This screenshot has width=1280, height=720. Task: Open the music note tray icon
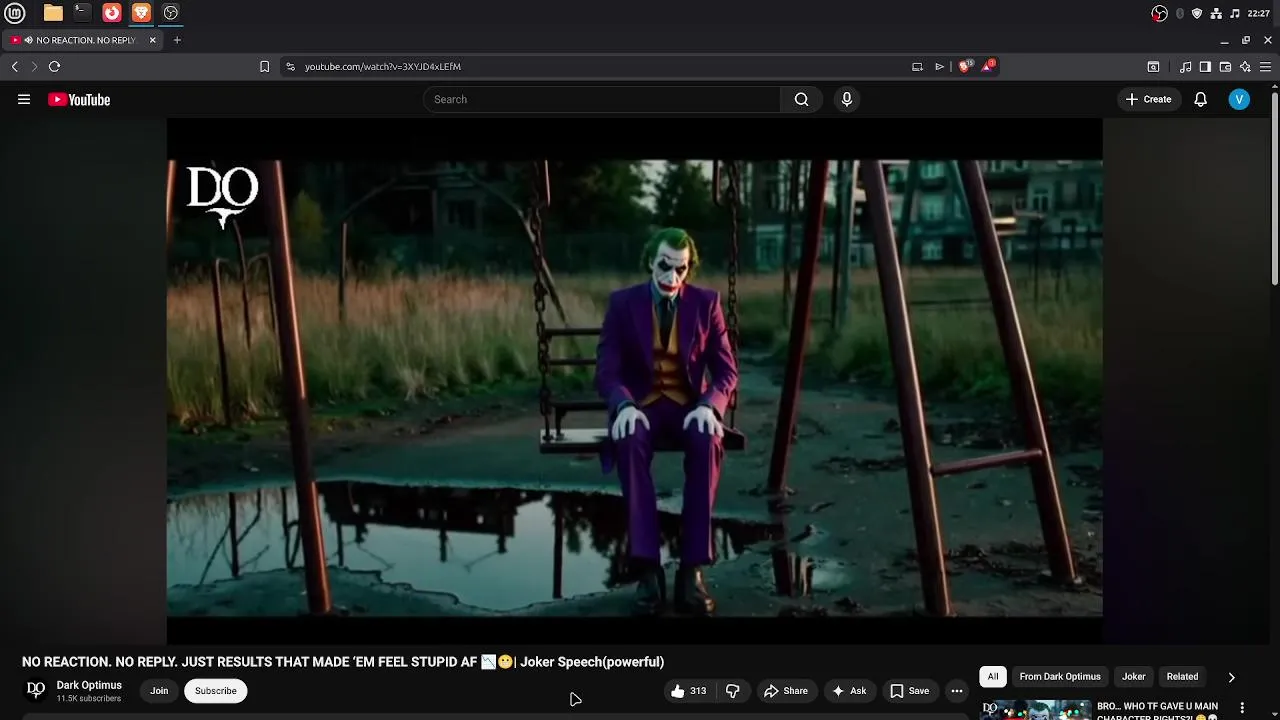(x=1235, y=13)
